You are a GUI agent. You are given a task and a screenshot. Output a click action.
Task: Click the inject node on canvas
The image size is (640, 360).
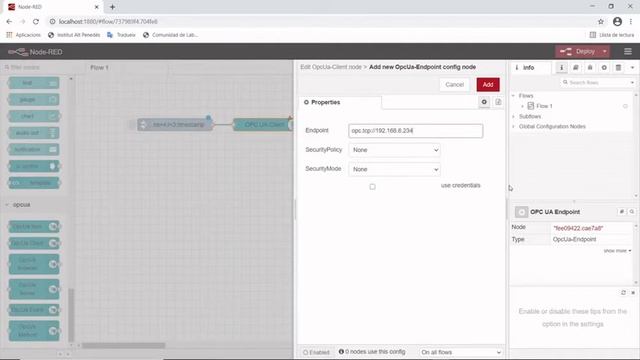click(x=175, y=124)
